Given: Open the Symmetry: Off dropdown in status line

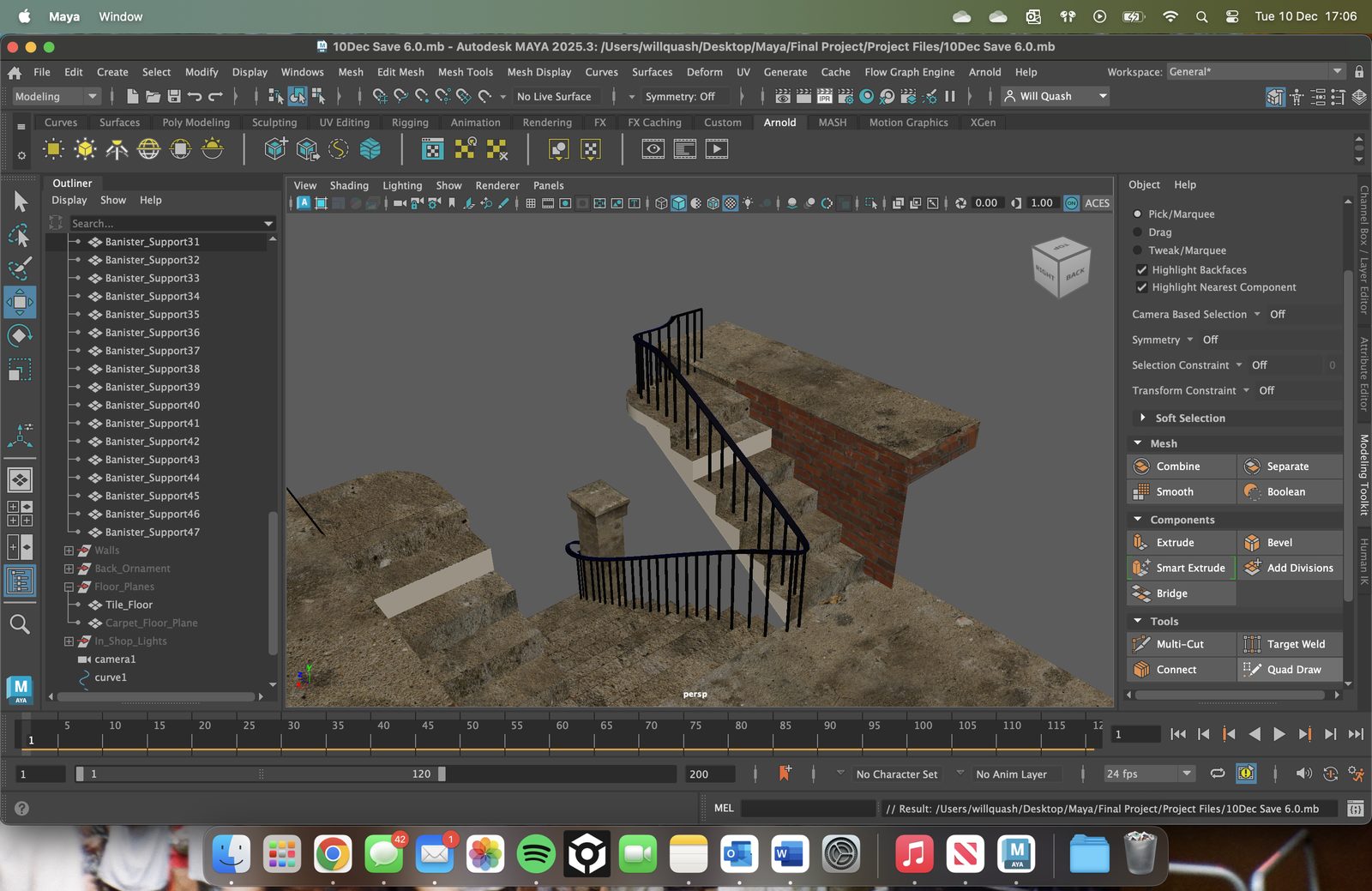Looking at the screenshot, I should pos(686,97).
